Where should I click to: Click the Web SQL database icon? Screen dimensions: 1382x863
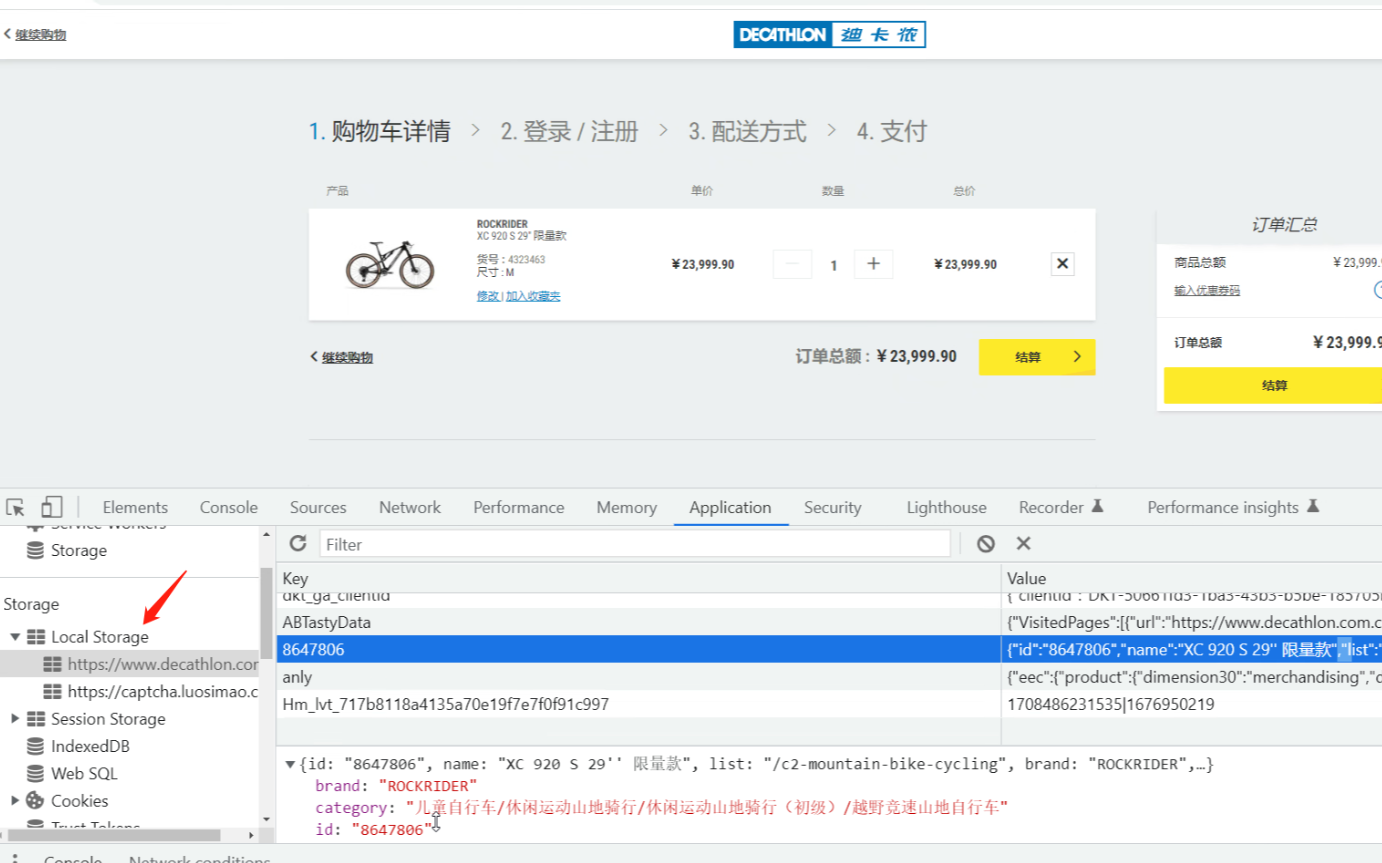[x=35, y=773]
